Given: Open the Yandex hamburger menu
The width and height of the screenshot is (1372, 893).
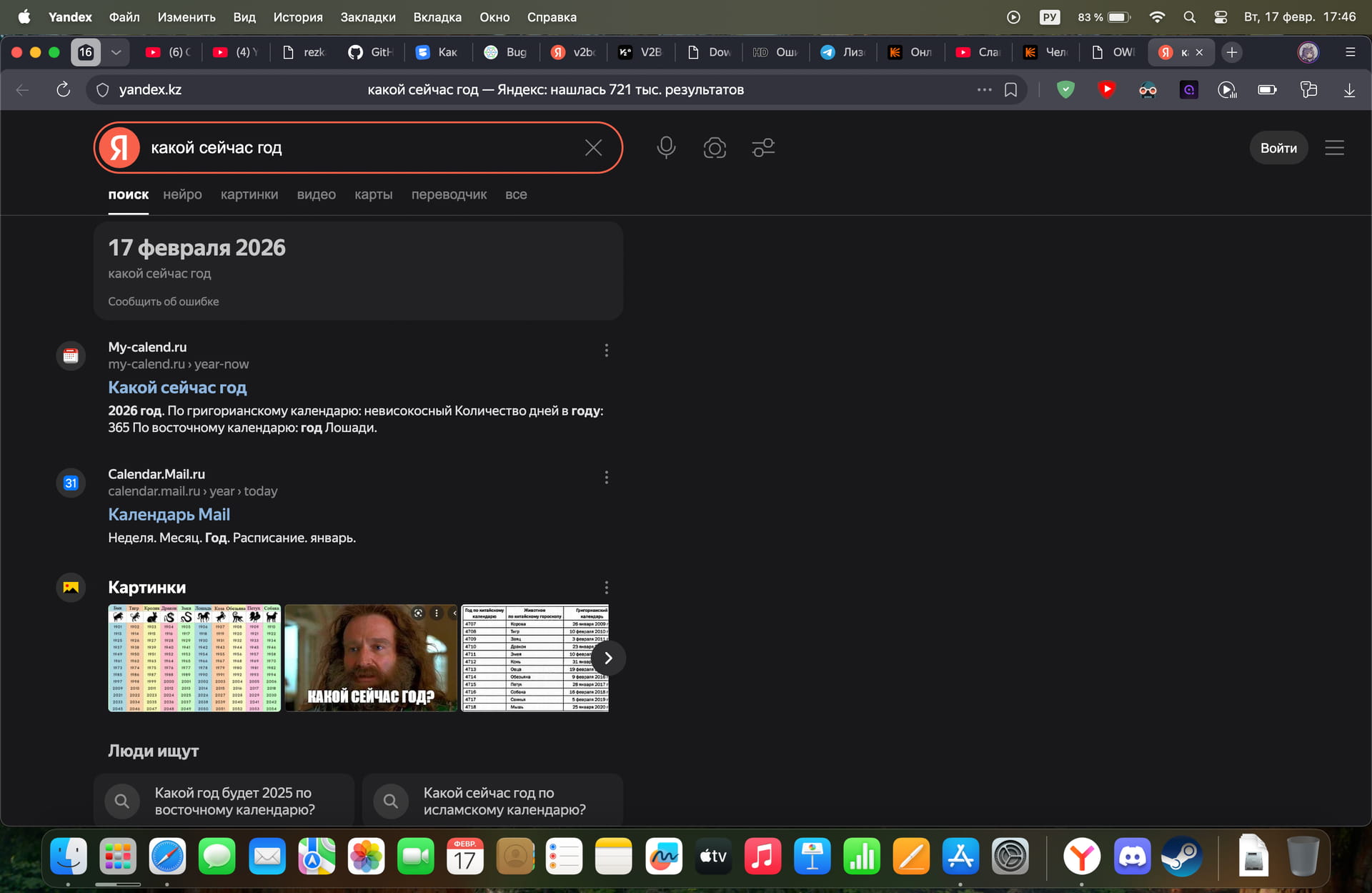Looking at the screenshot, I should coord(1334,148).
